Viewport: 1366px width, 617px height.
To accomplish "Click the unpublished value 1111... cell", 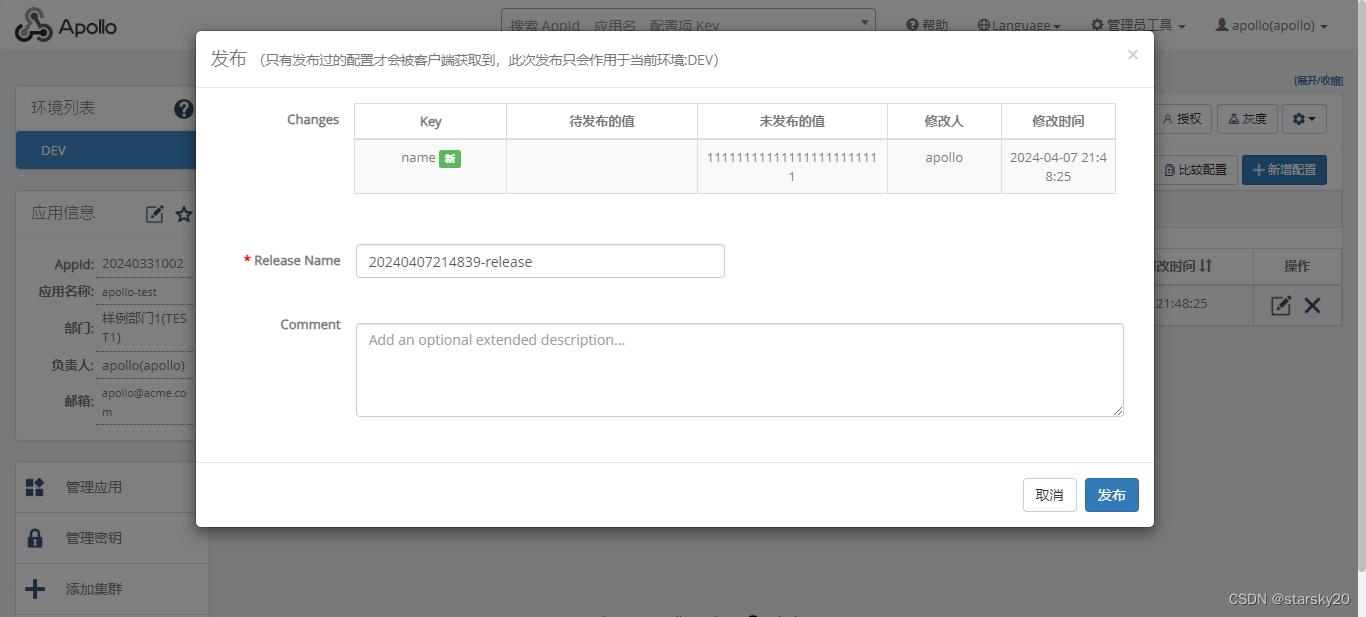I will (792, 167).
